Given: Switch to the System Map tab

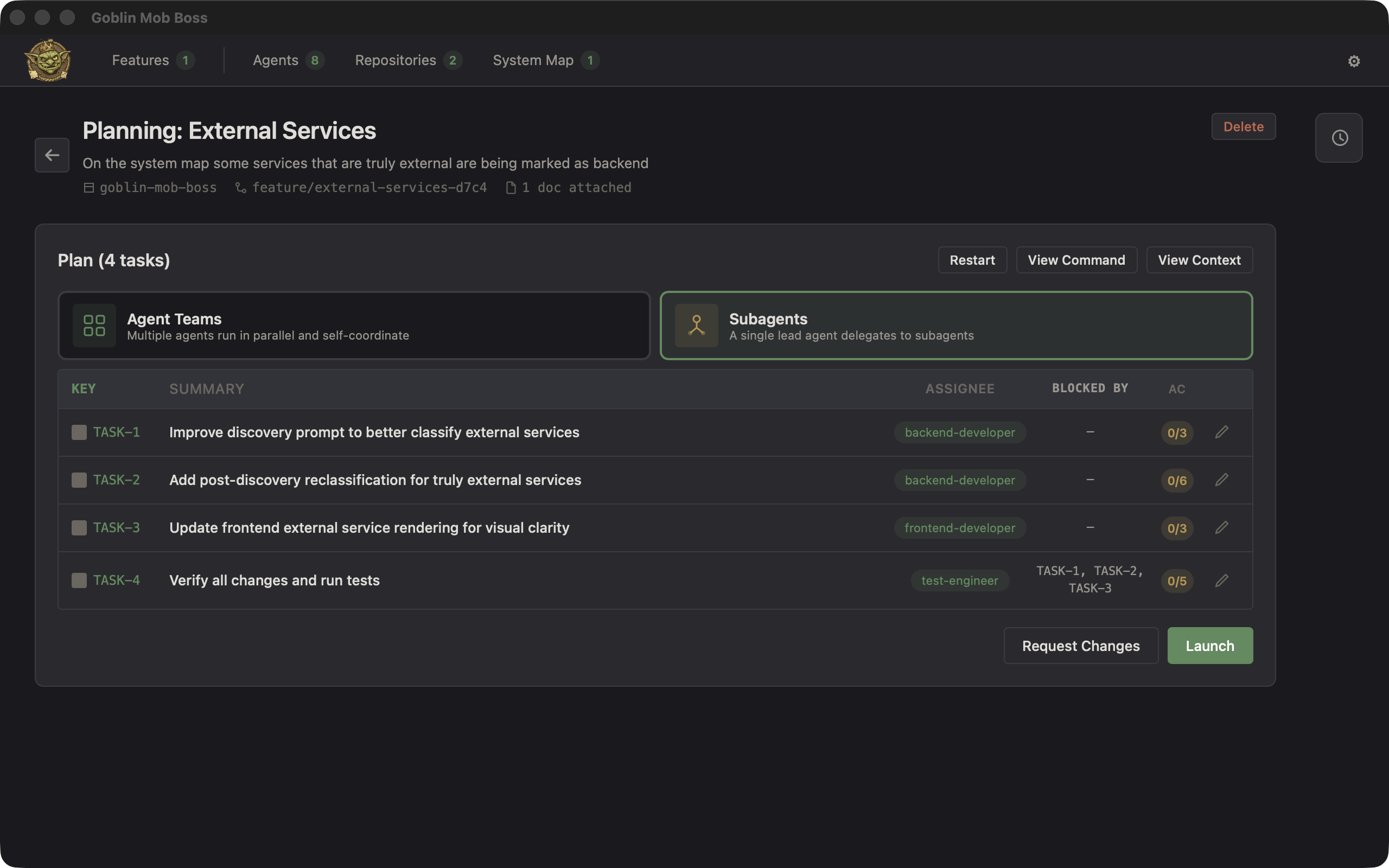Looking at the screenshot, I should 533,60.
